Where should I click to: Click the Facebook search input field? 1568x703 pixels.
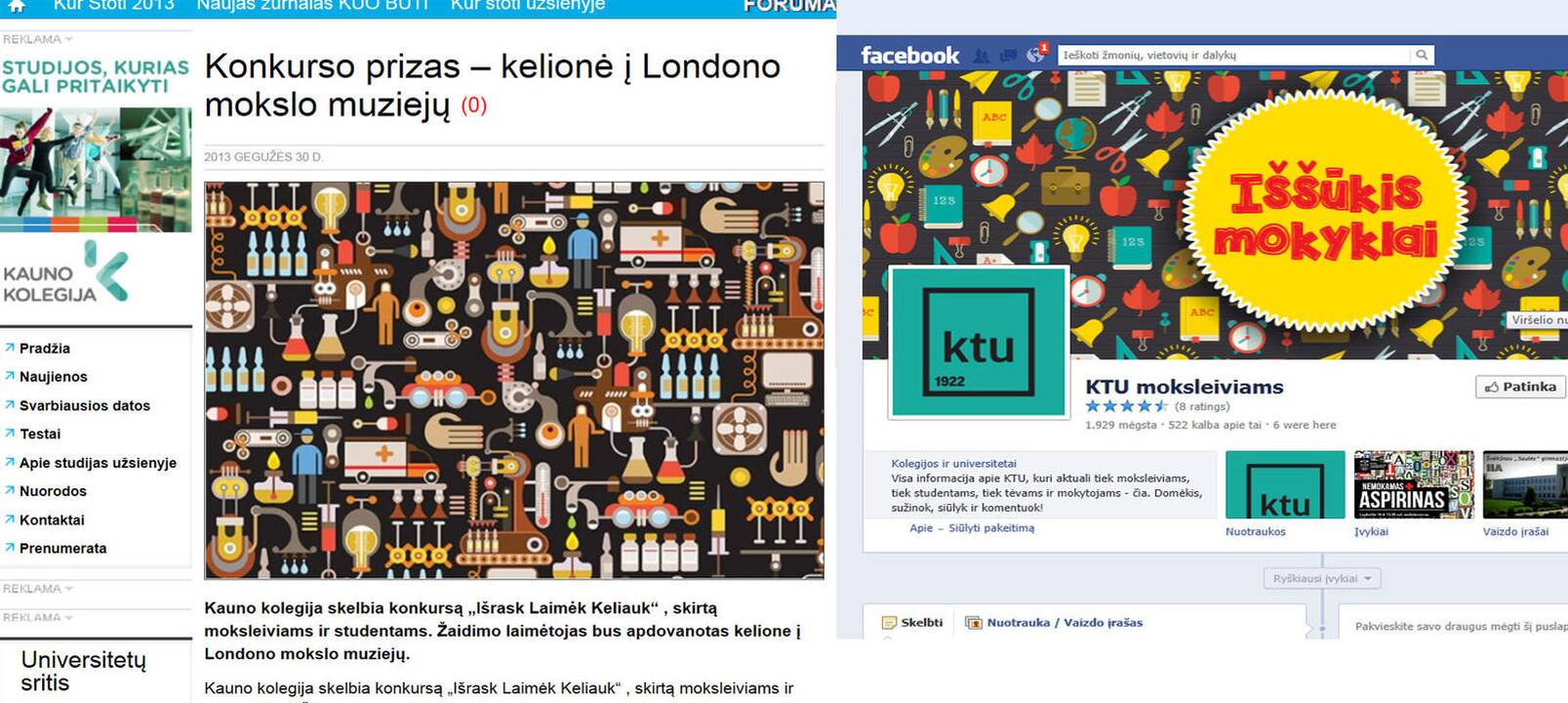pyautogui.click(x=1234, y=55)
